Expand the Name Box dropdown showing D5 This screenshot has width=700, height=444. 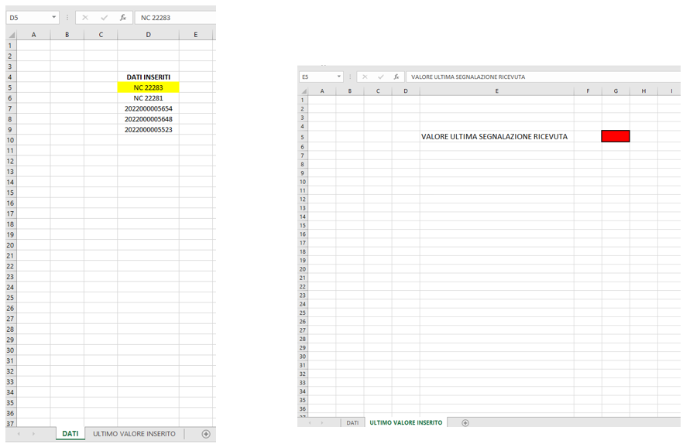click(54, 18)
